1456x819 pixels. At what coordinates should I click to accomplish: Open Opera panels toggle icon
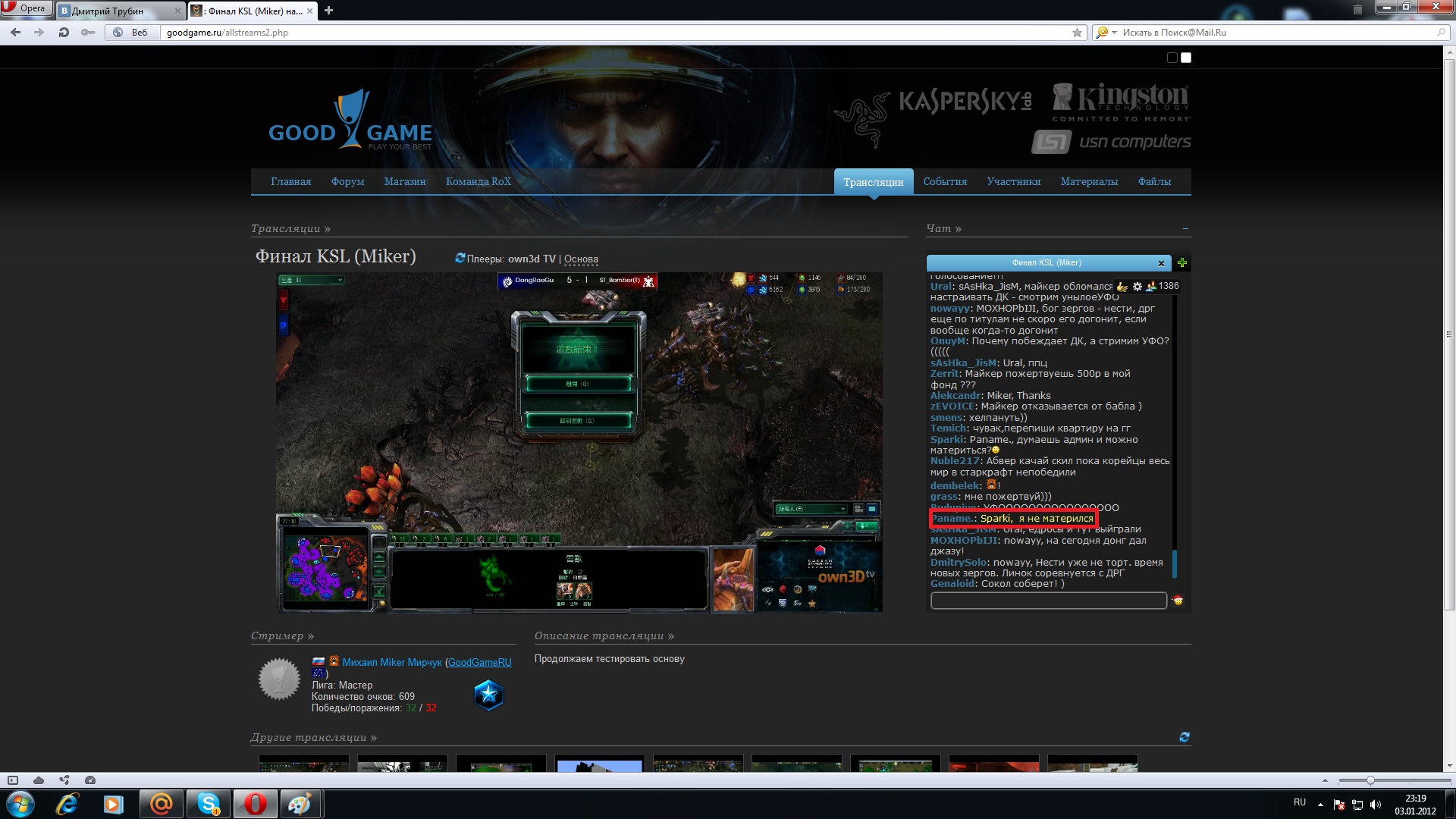13,780
